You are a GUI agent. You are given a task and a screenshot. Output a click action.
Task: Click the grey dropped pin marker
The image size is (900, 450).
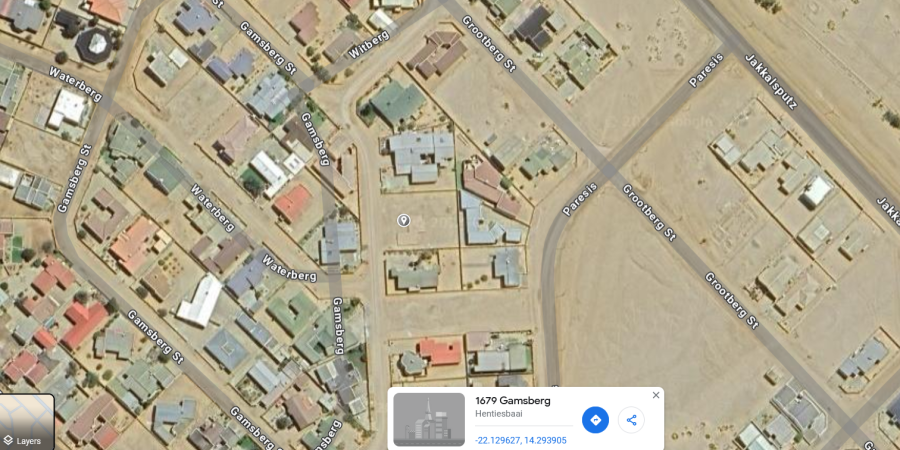click(404, 220)
